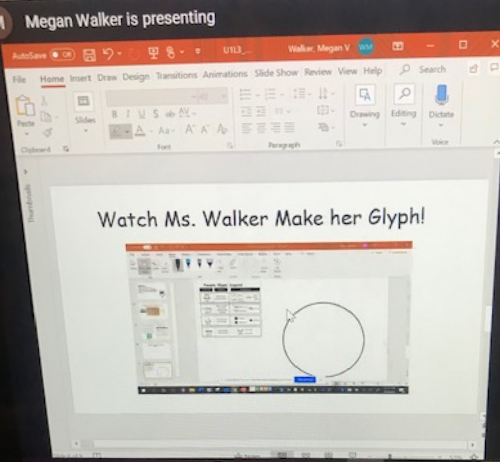500x462 pixels.
Task: Click the Slides button
Action: pos(85,112)
